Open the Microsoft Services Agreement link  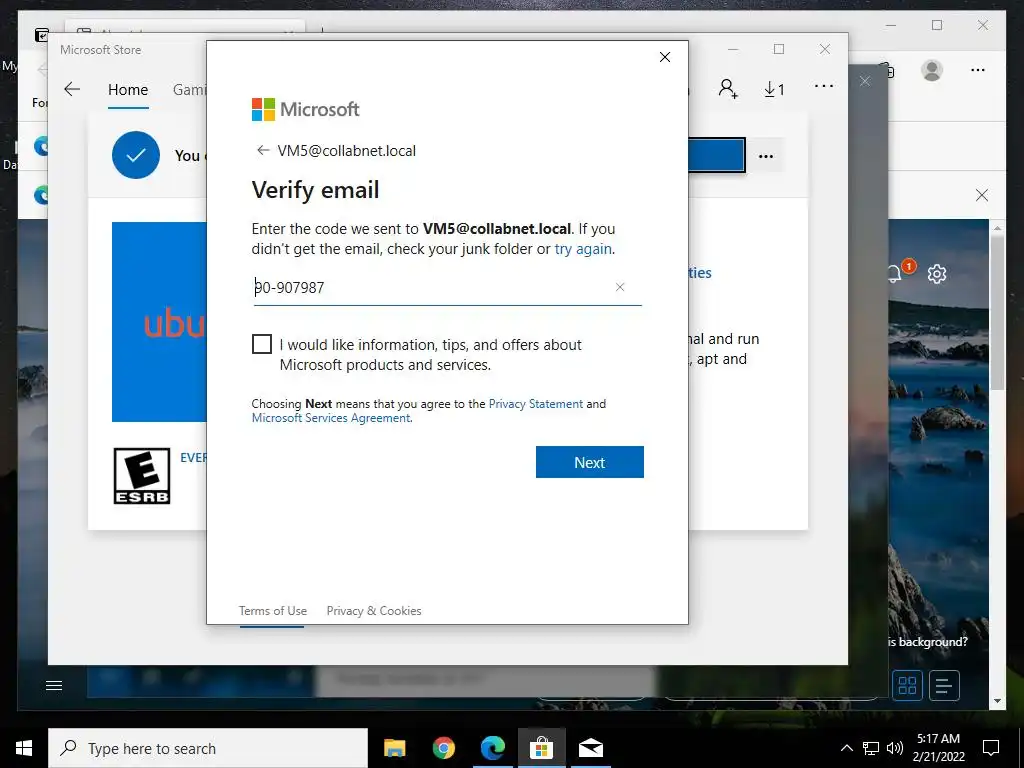coord(331,418)
